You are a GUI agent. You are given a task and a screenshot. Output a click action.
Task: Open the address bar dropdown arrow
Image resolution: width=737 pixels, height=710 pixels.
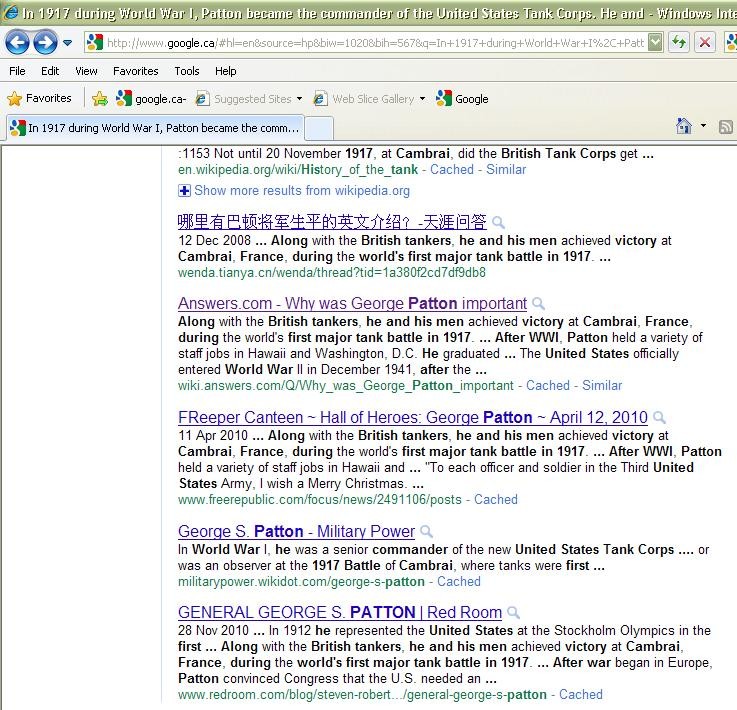(x=655, y=42)
